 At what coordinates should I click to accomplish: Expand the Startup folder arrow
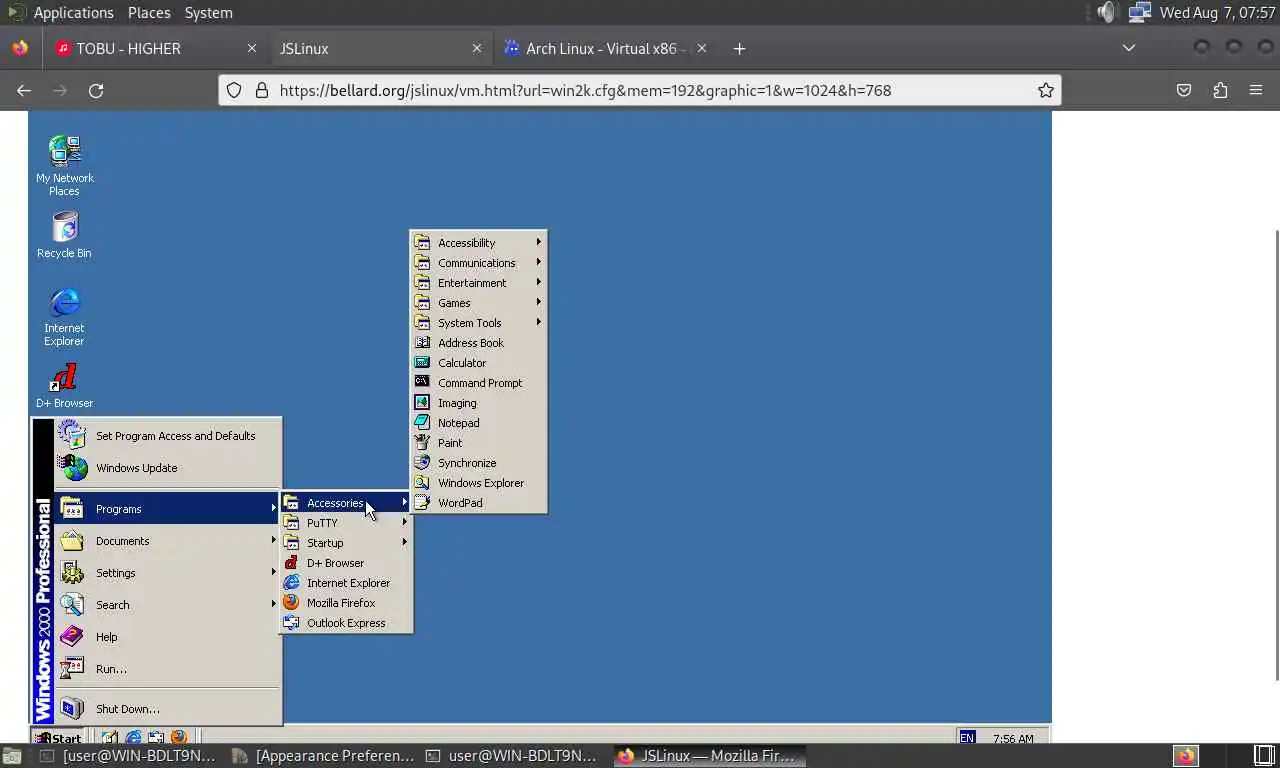405,543
